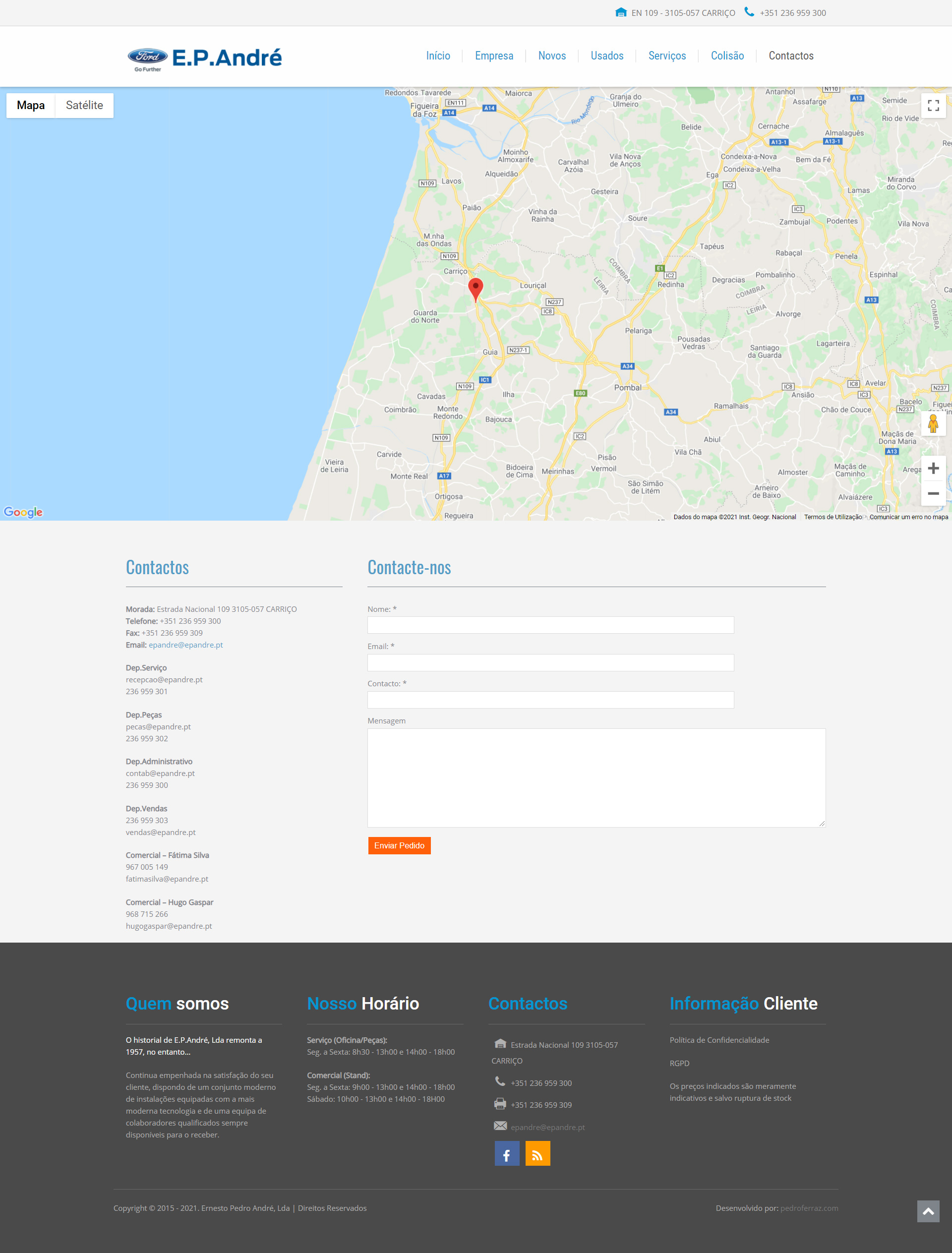Open Política de Confidencialidade link
This screenshot has width=952, height=1253.
pos(719,1040)
